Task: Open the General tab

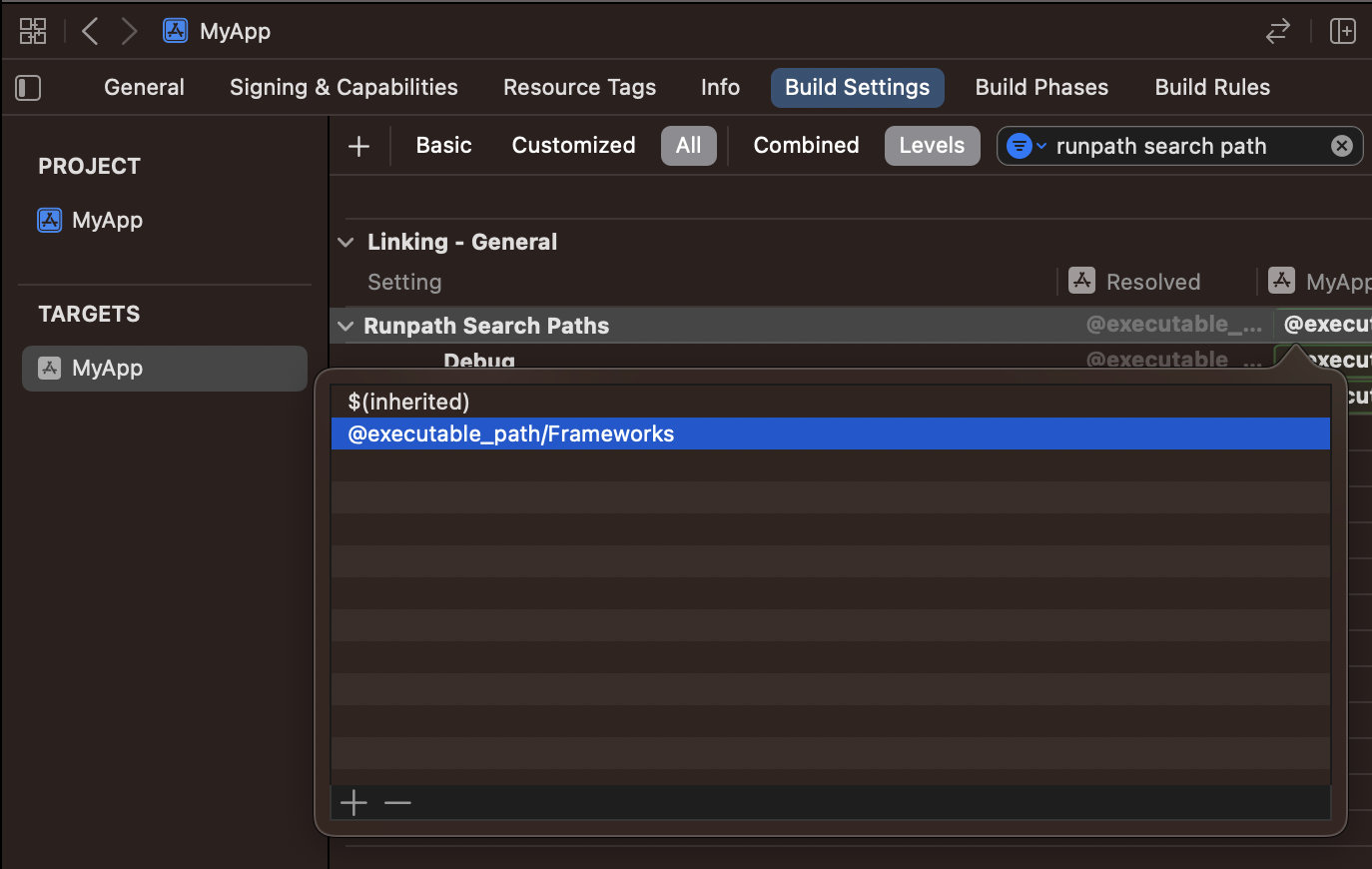Action: point(144,88)
